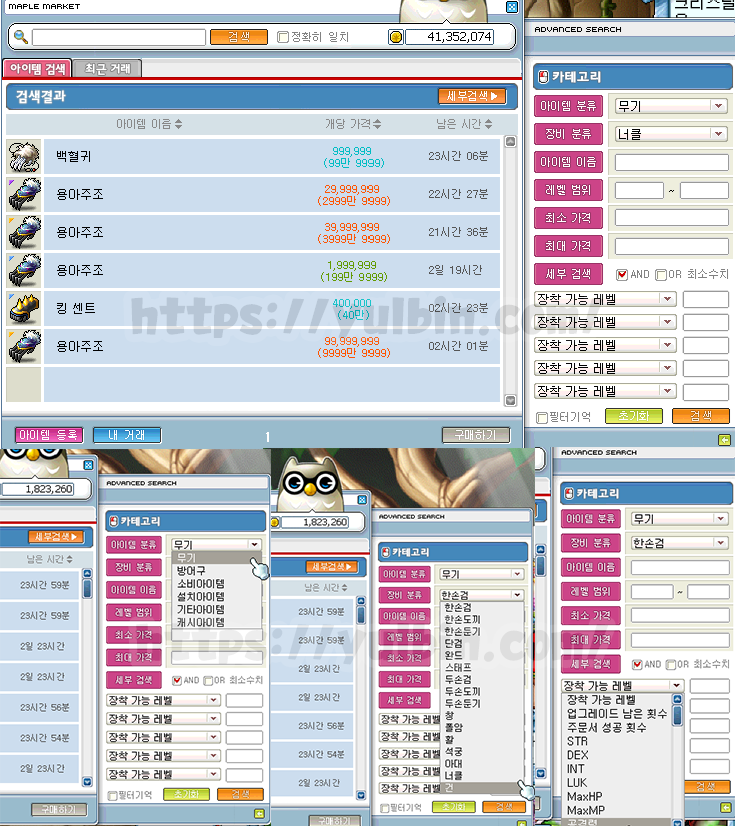Viewport: 735px width, 826px height.
Task: Select the 용아주조 icon priced 1,999,999
Action: coord(24,270)
